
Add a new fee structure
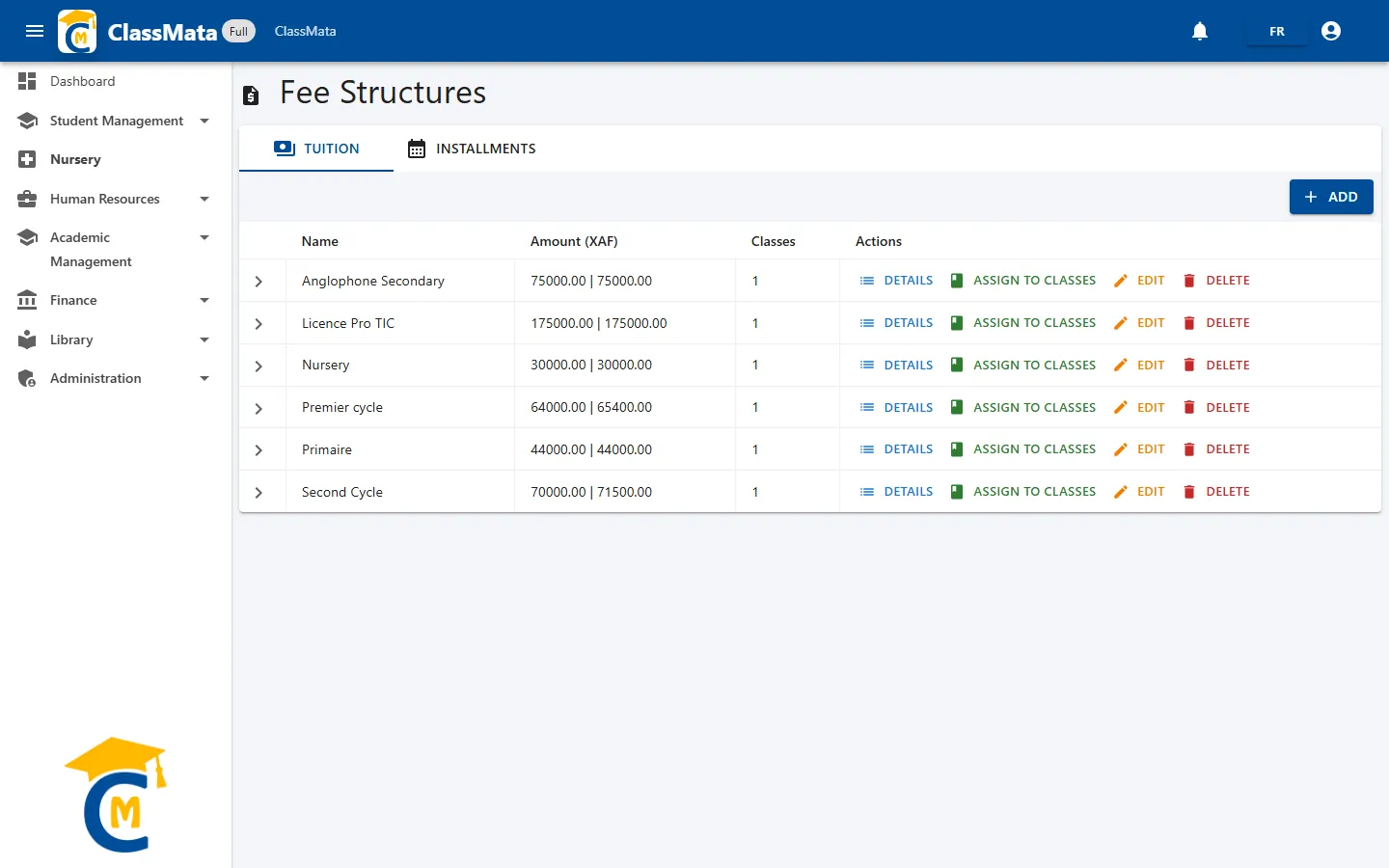tap(1331, 197)
